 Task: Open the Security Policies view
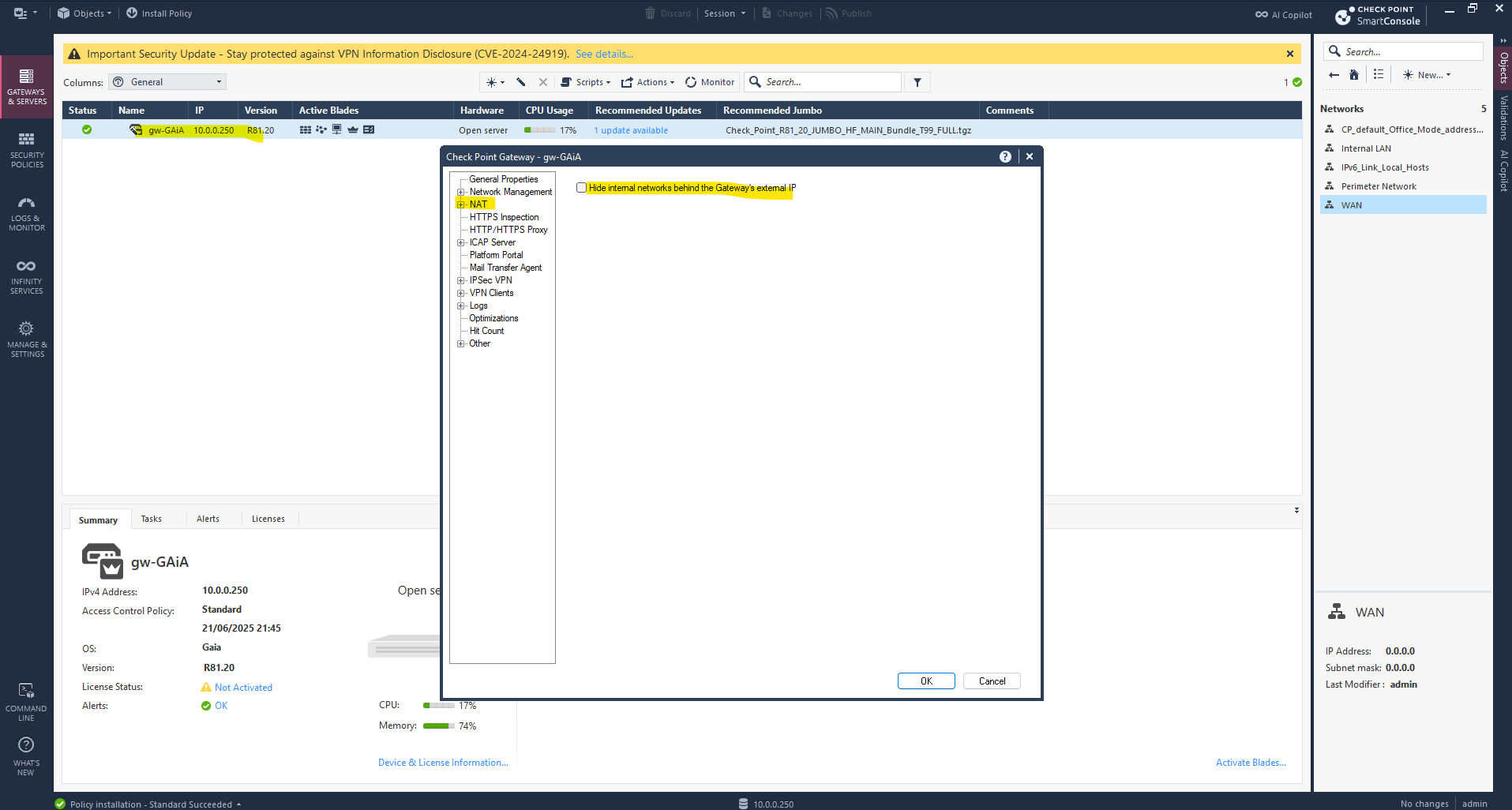(27, 150)
